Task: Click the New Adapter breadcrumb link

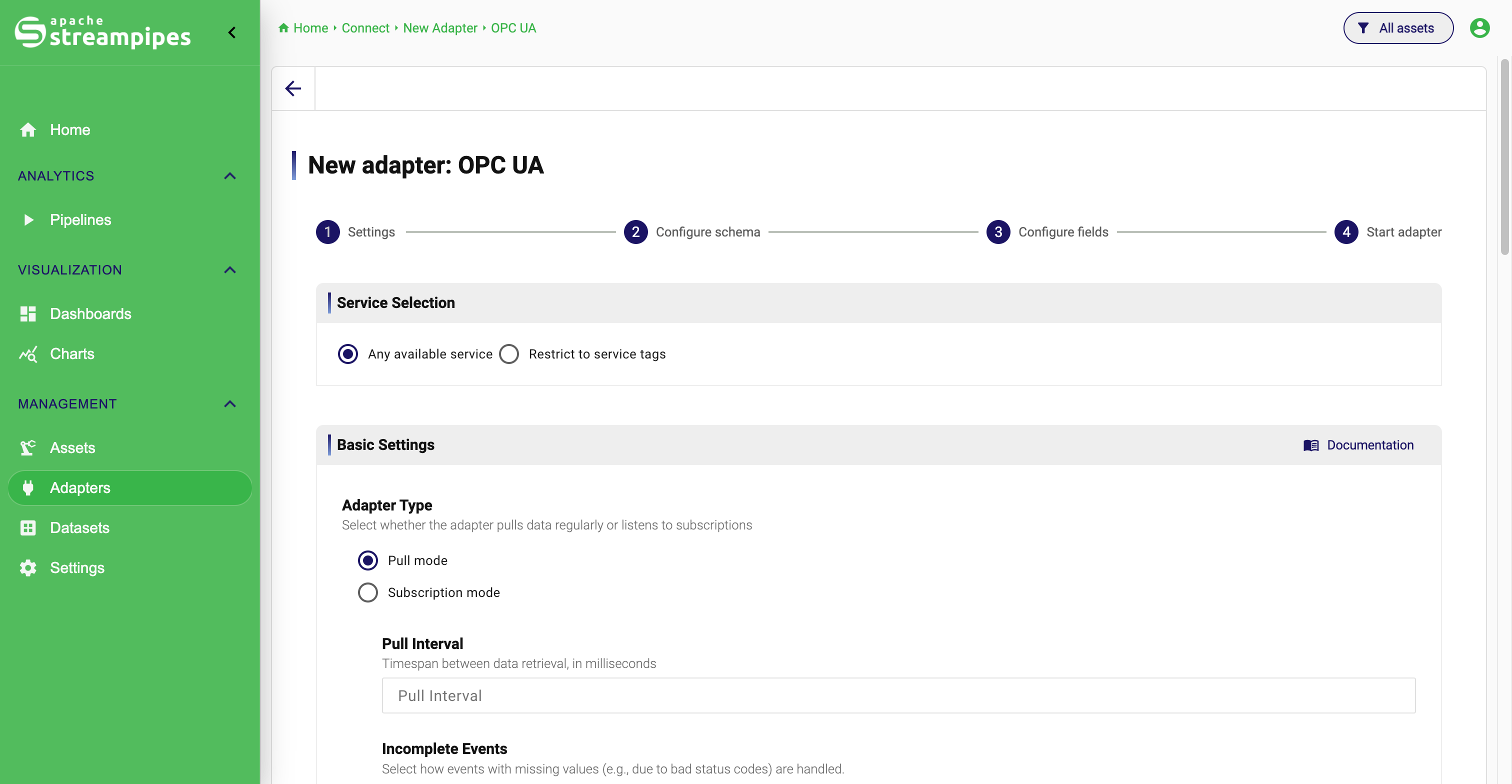Action: (439, 27)
